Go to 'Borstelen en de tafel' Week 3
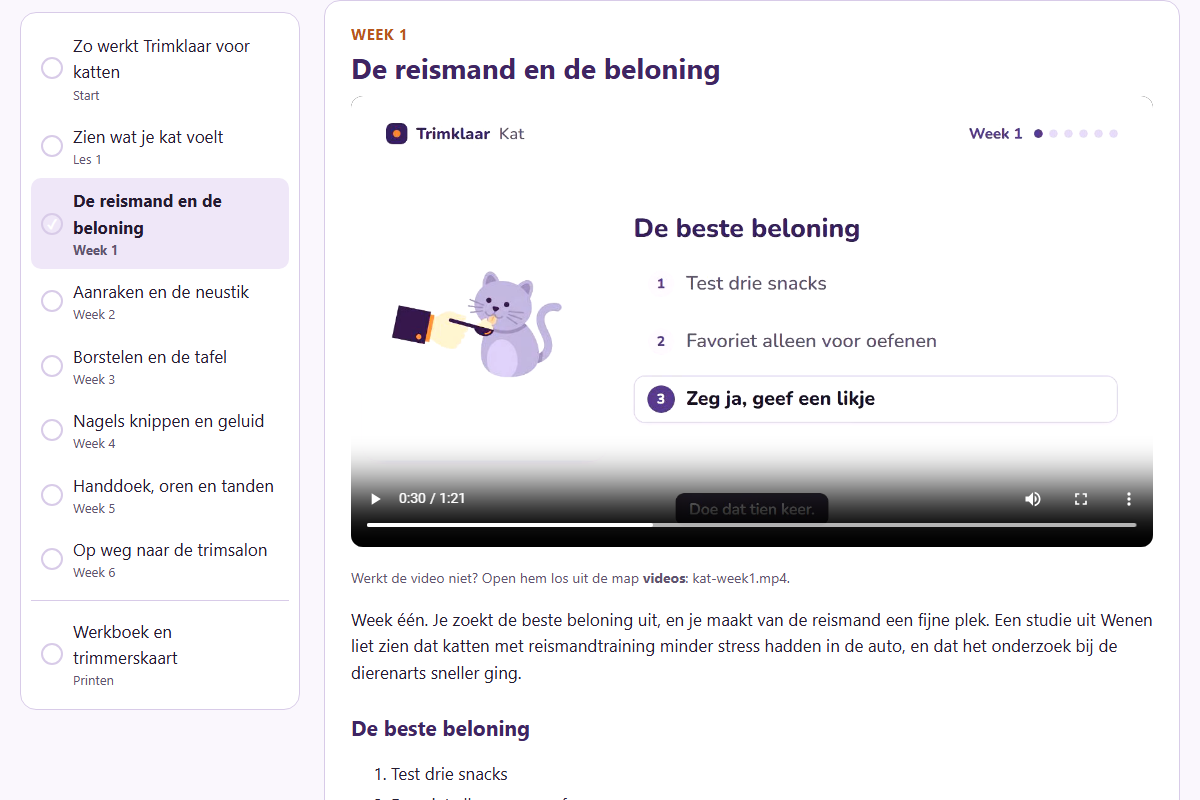The width and height of the screenshot is (1200, 800). [x=160, y=366]
